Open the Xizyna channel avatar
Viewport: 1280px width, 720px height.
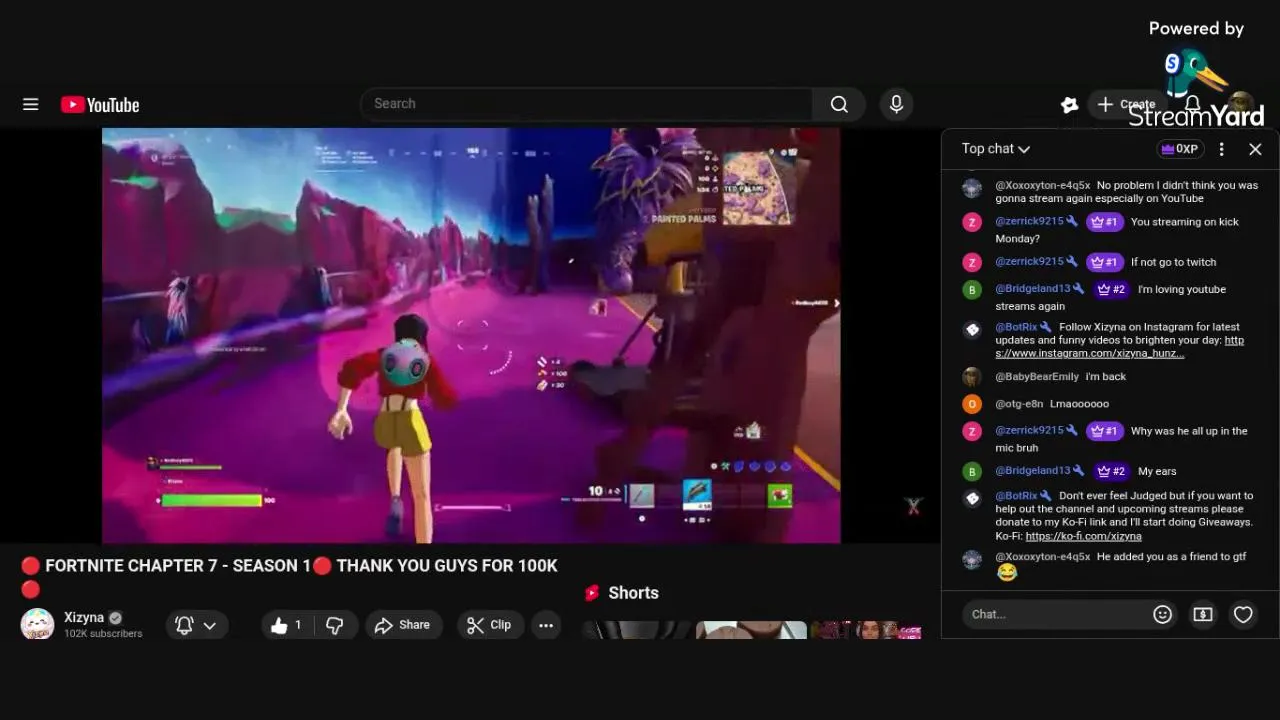click(x=37, y=624)
